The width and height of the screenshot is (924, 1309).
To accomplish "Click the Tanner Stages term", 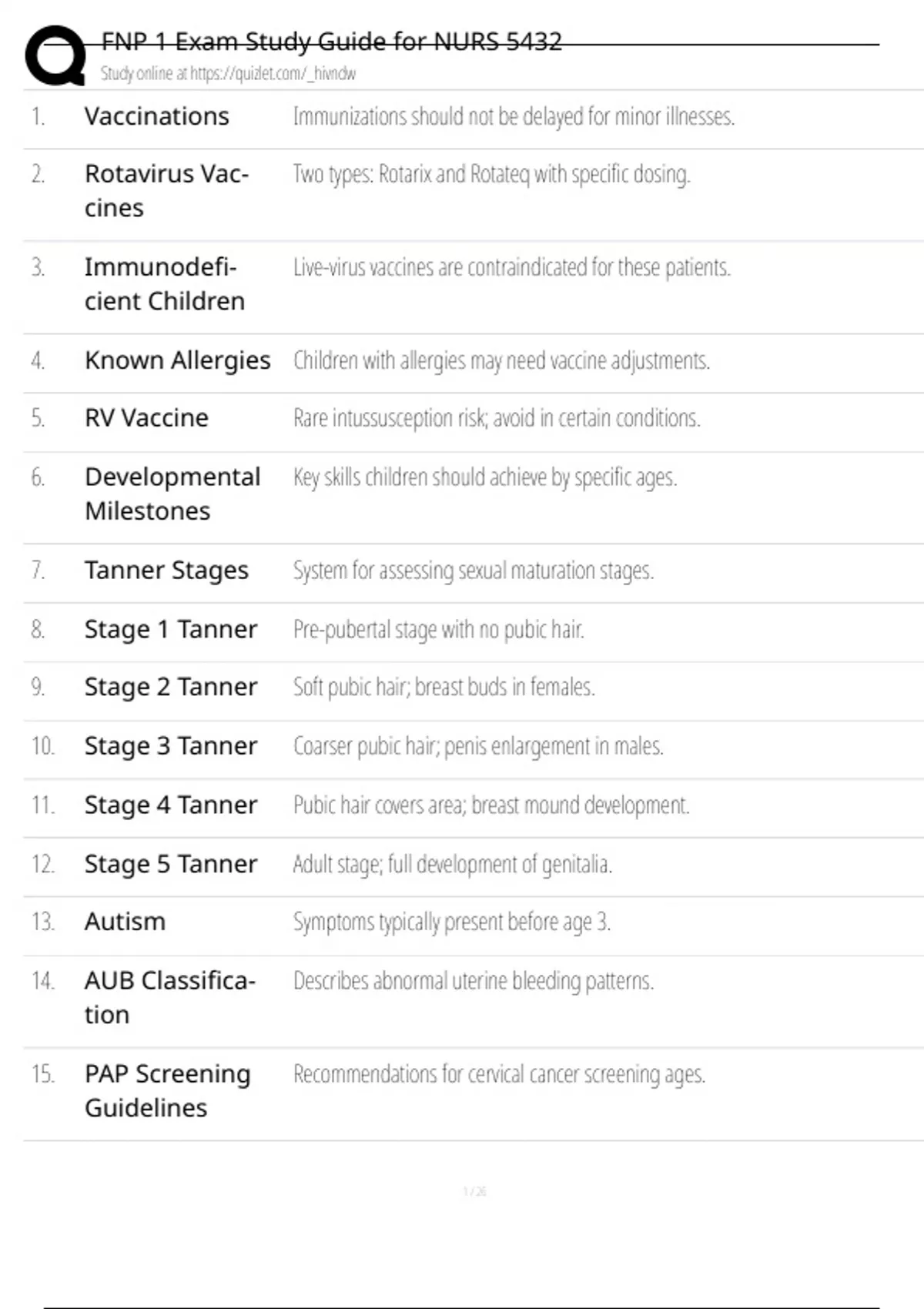I will coord(166,571).
